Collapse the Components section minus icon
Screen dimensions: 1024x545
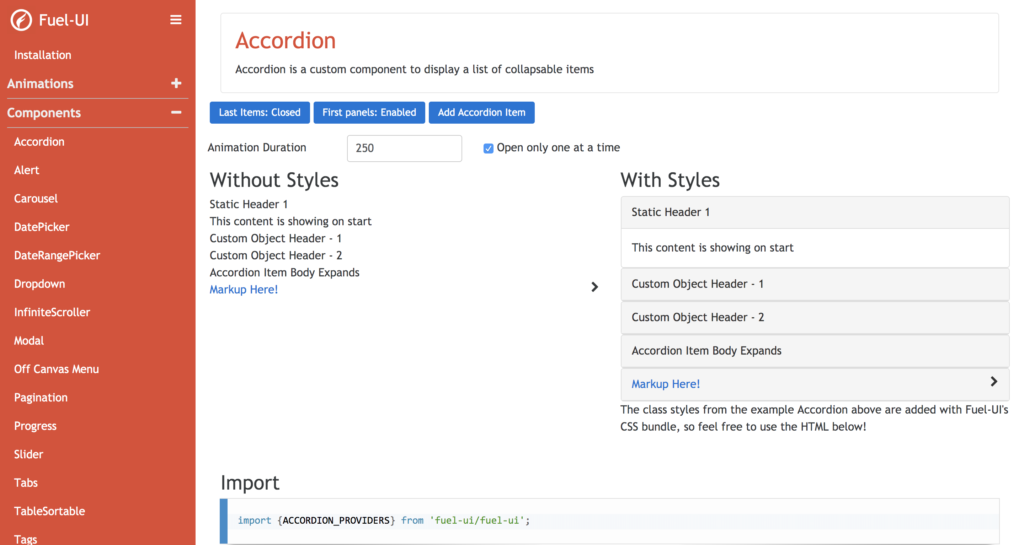176,113
